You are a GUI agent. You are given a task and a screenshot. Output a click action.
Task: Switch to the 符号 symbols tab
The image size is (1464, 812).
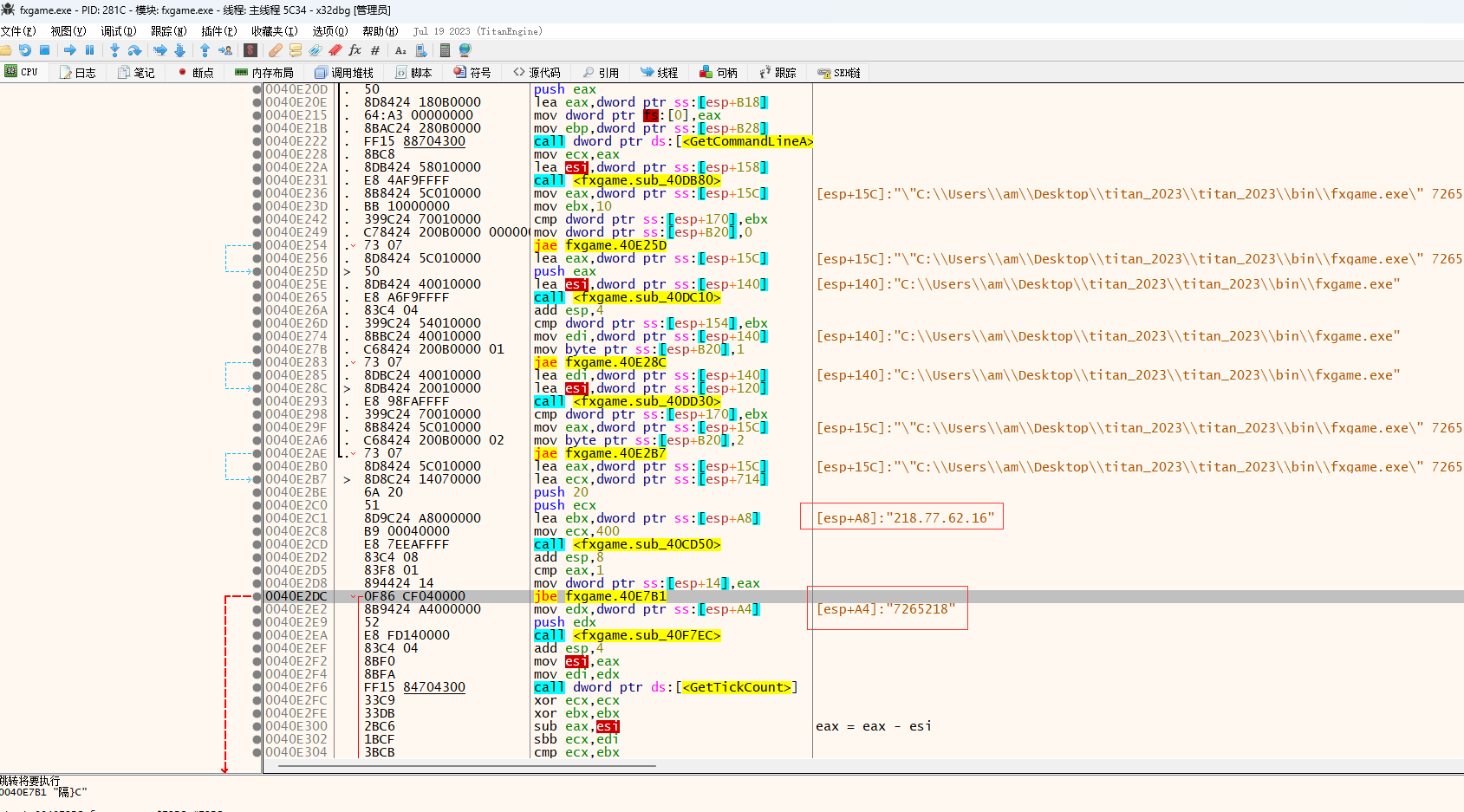[472, 73]
